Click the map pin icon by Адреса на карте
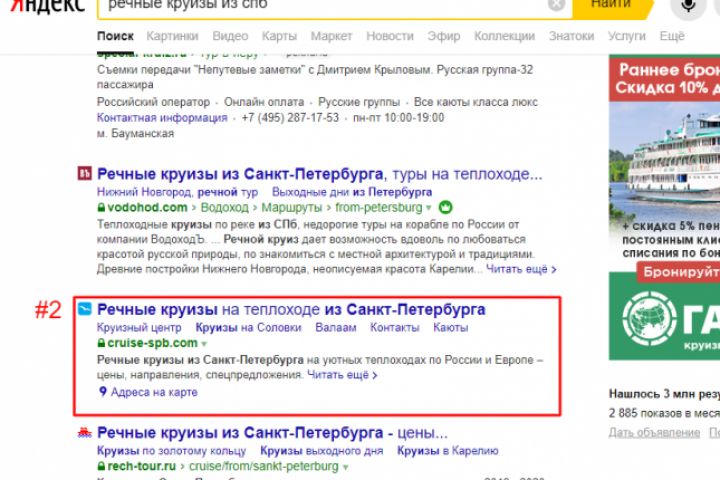The image size is (720, 480). pos(103,391)
